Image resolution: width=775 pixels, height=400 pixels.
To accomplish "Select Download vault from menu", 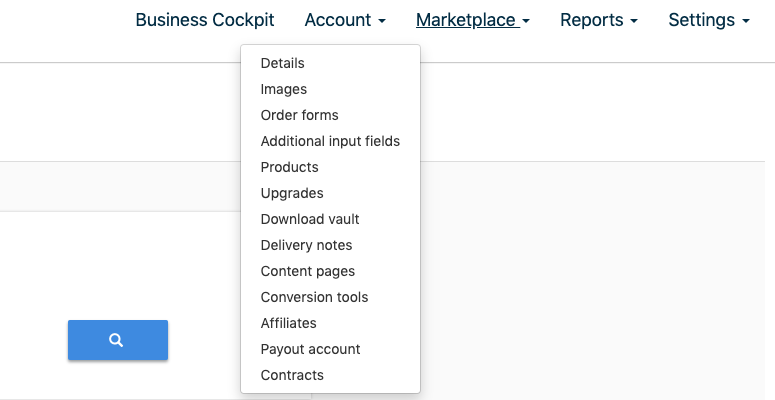I will pos(310,219).
